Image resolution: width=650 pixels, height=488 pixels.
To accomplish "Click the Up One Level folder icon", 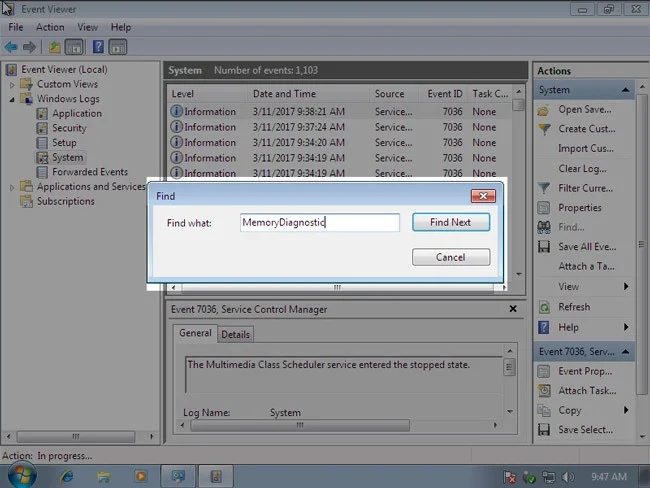I will (x=54, y=47).
